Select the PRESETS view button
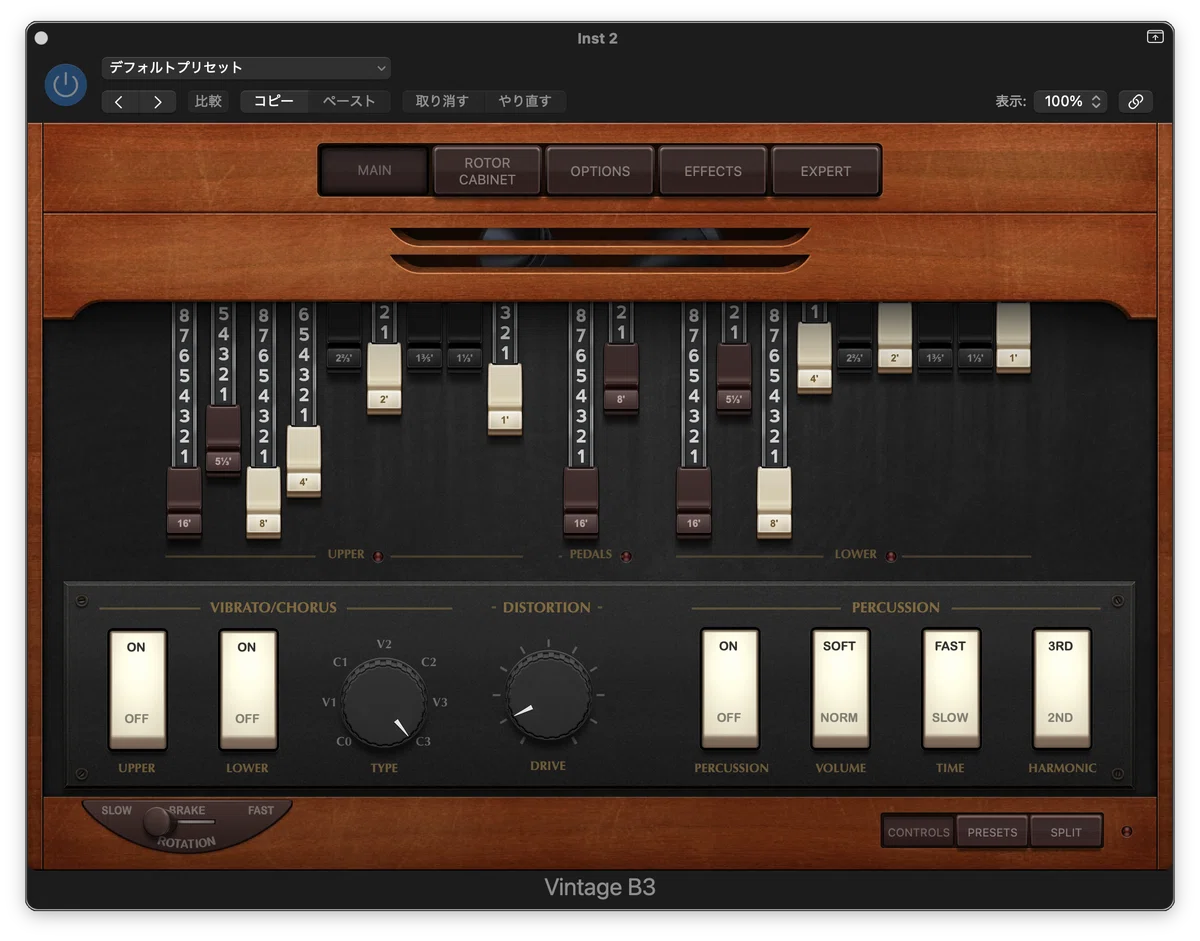The width and height of the screenshot is (1200, 941). [x=992, y=832]
